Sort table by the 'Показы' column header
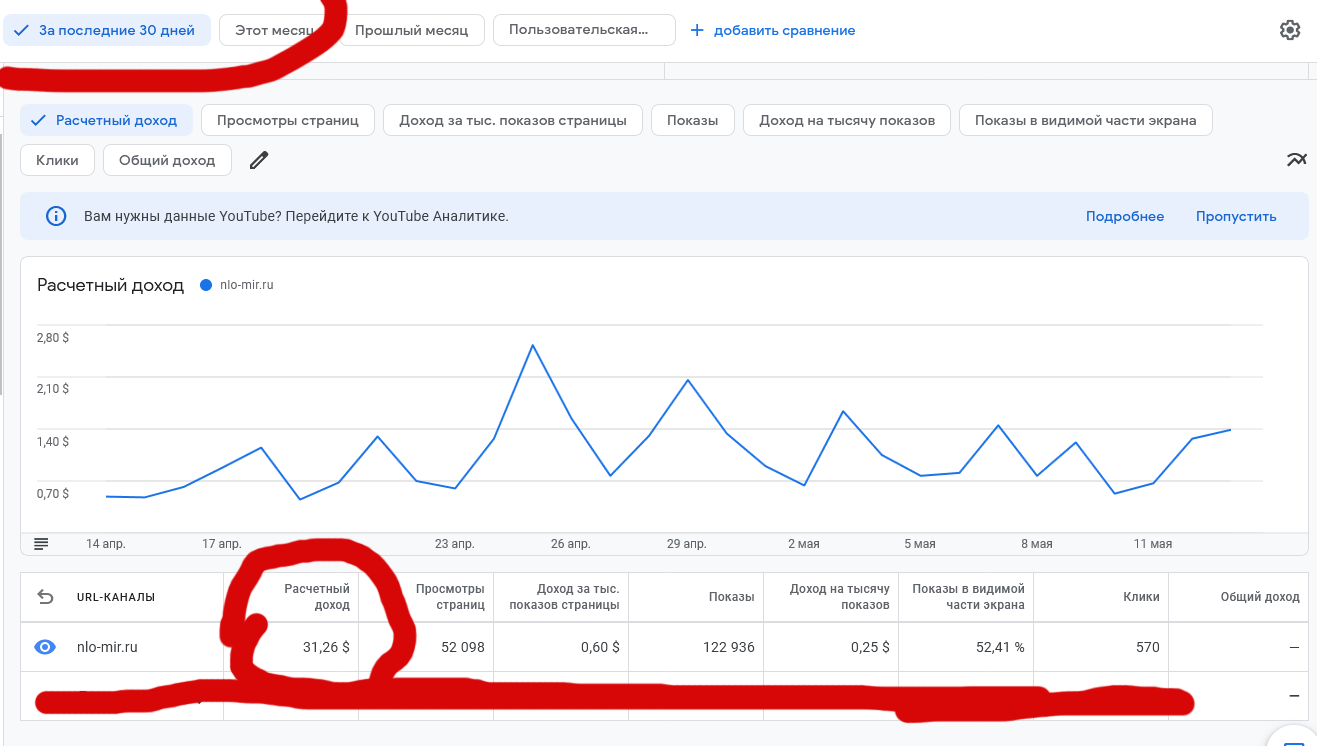 (x=731, y=597)
